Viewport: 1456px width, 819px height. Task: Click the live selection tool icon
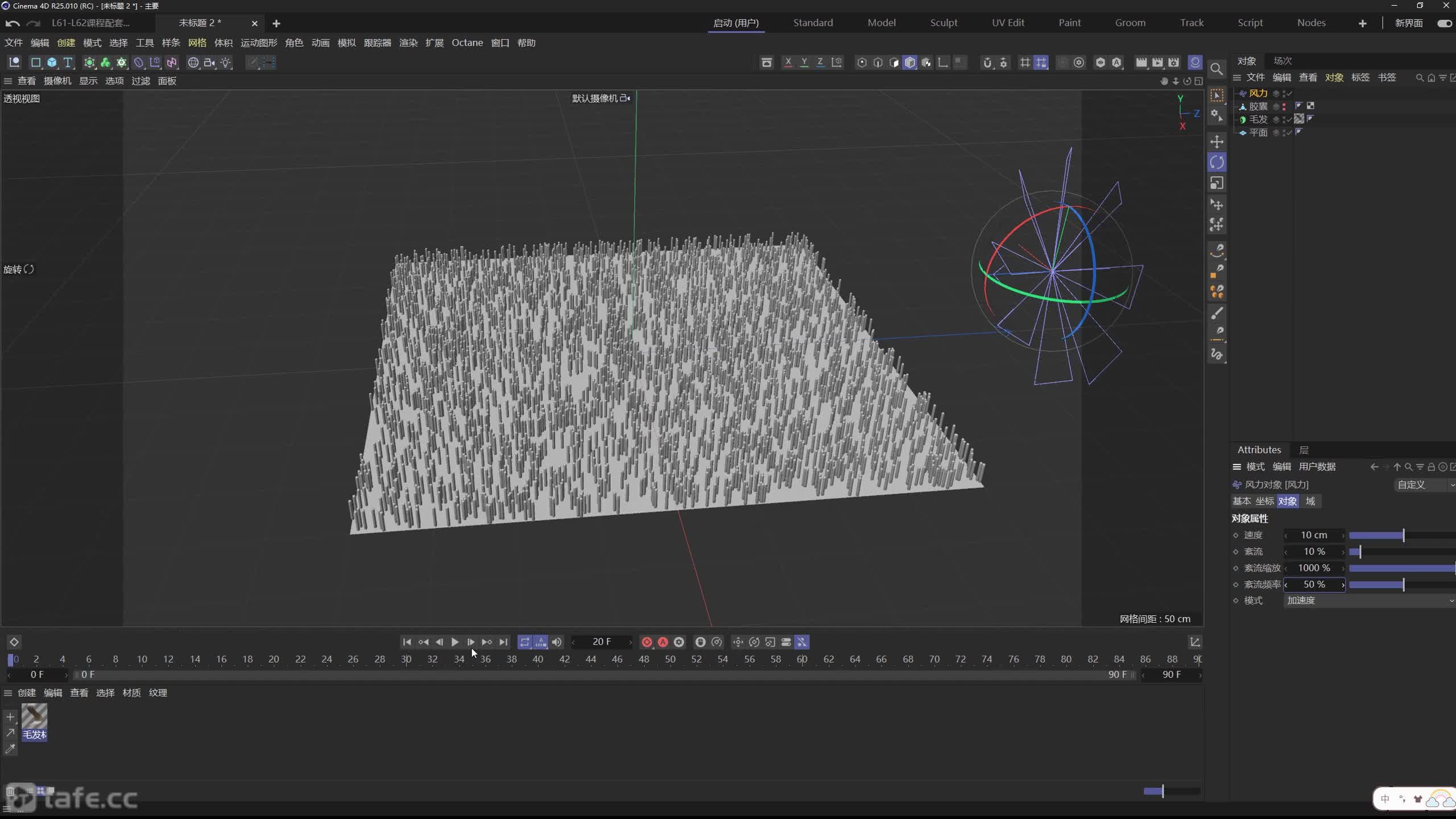click(x=1217, y=95)
